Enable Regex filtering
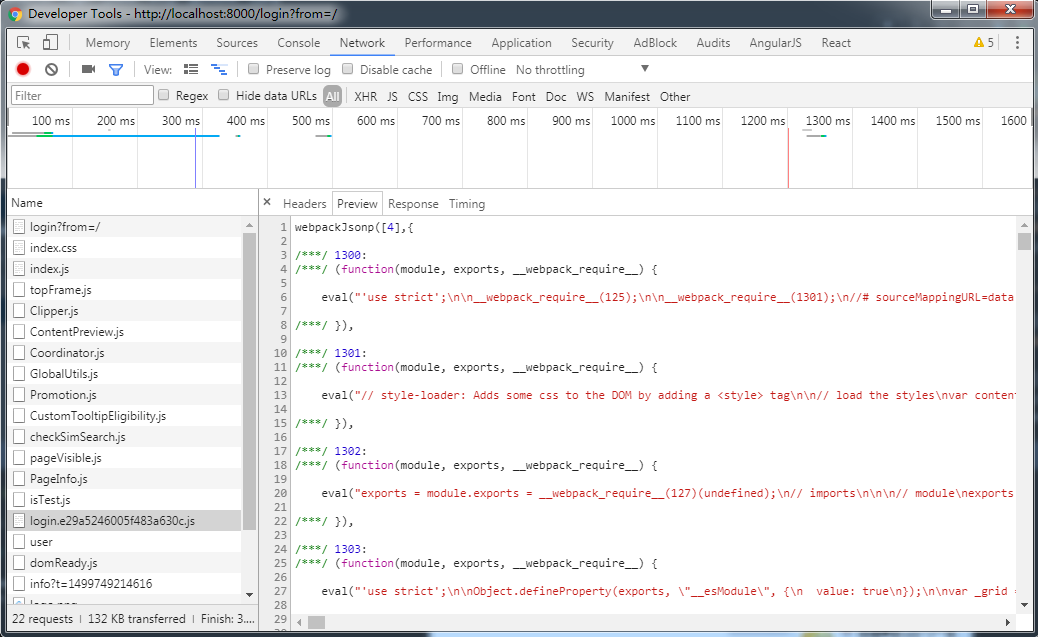Viewport: 1038px width, 637px height. [163, 96]
